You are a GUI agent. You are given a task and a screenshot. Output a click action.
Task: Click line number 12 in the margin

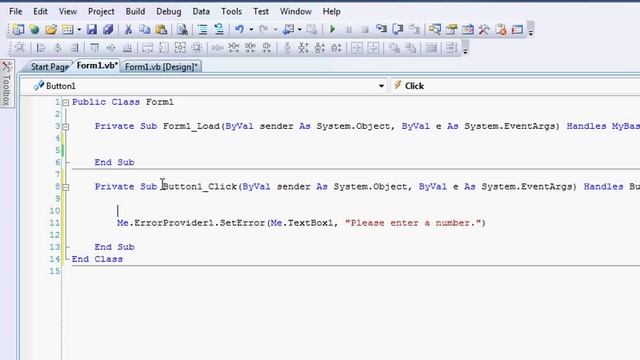click(55, 235)
